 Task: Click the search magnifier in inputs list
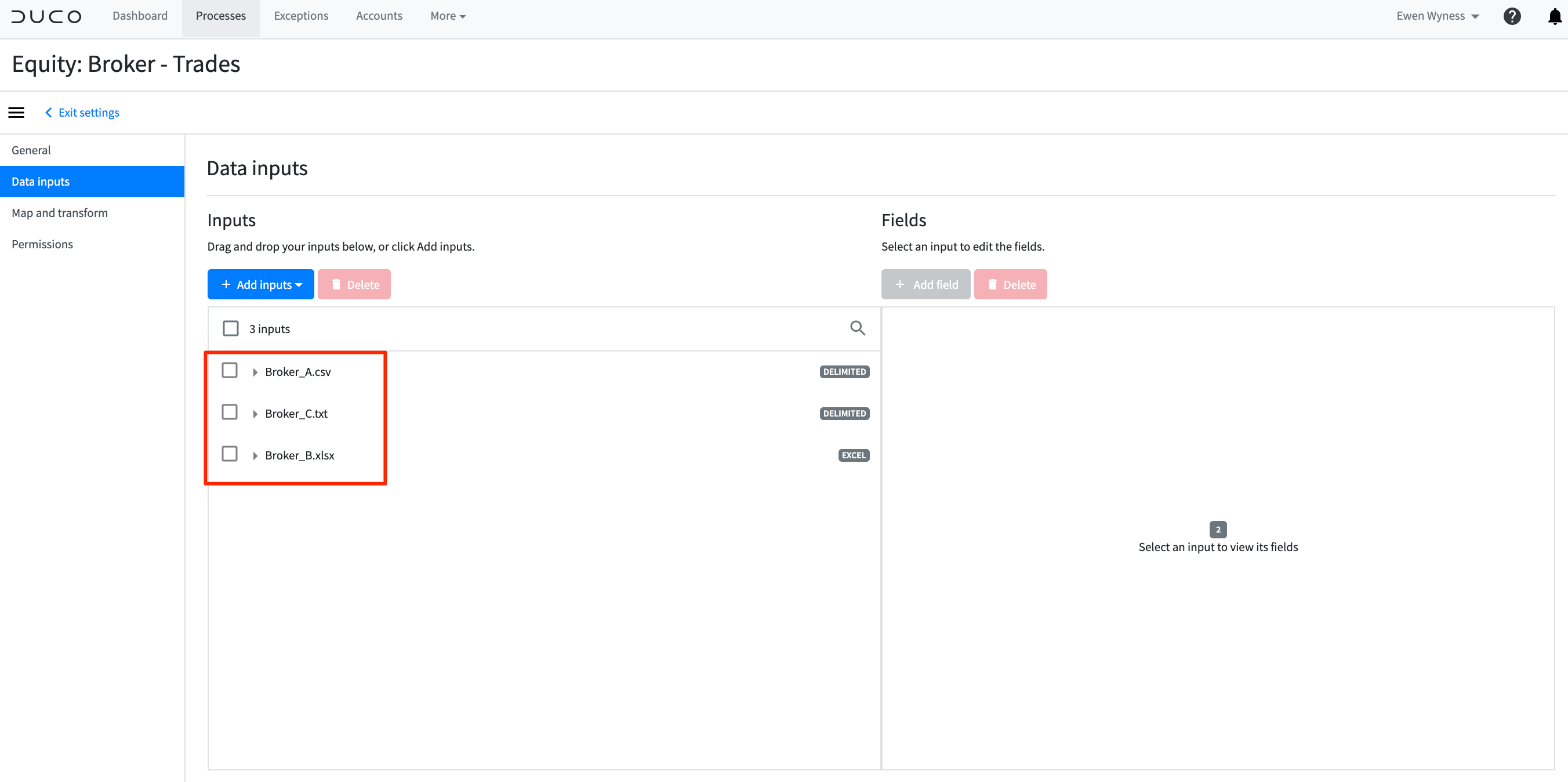(858, 328)
